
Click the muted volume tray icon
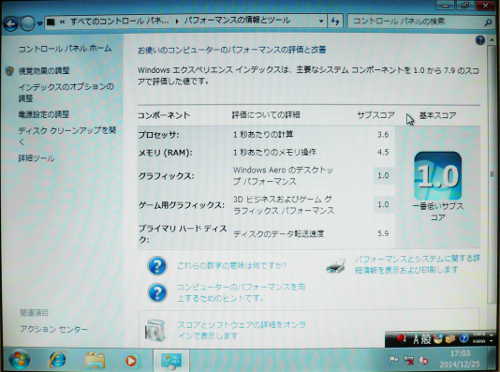point(424,360)
